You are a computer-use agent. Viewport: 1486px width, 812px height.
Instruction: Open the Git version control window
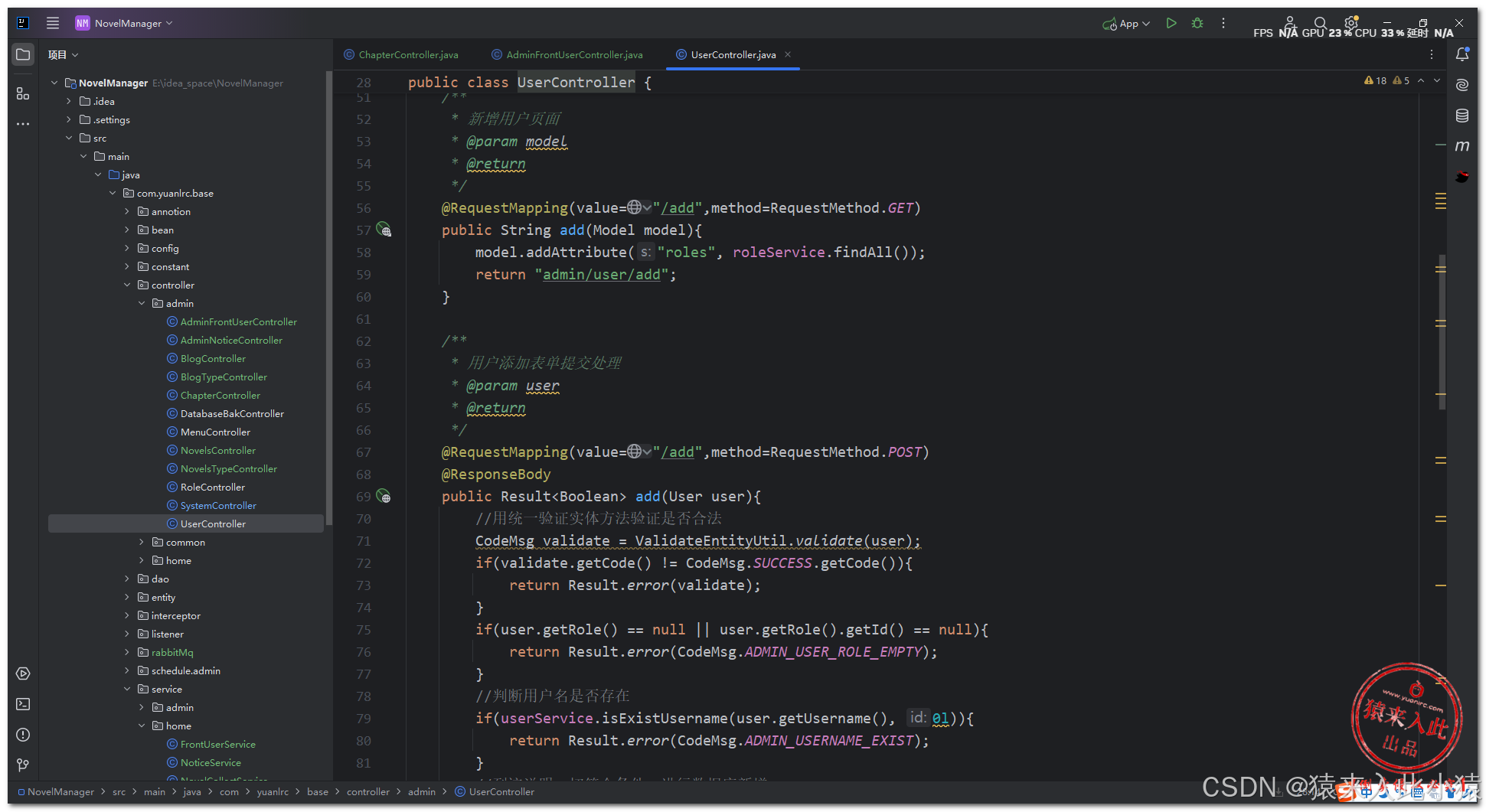[x=23, y=765]
